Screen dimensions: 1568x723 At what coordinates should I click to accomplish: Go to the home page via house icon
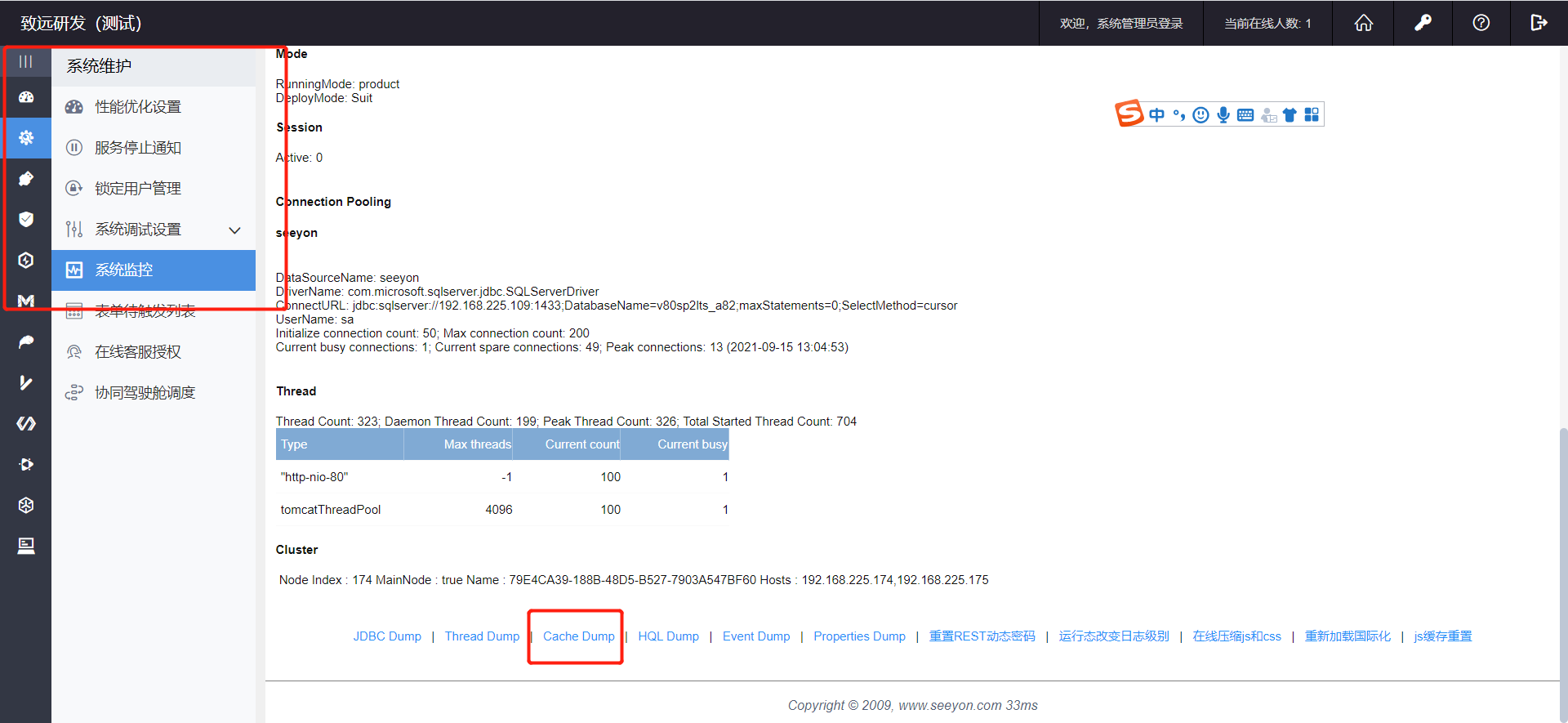point(1363,23)
